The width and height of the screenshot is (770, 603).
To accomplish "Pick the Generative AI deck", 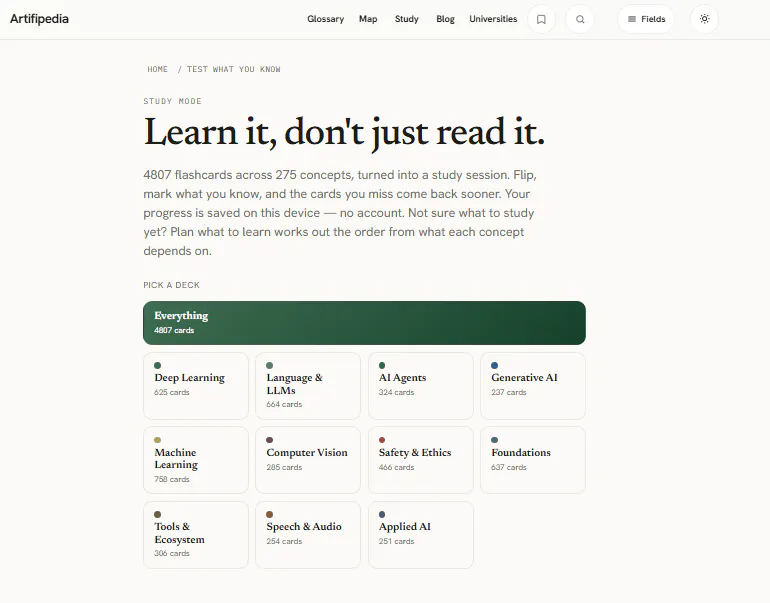I will pyautogui.click(x=533, y=386).
